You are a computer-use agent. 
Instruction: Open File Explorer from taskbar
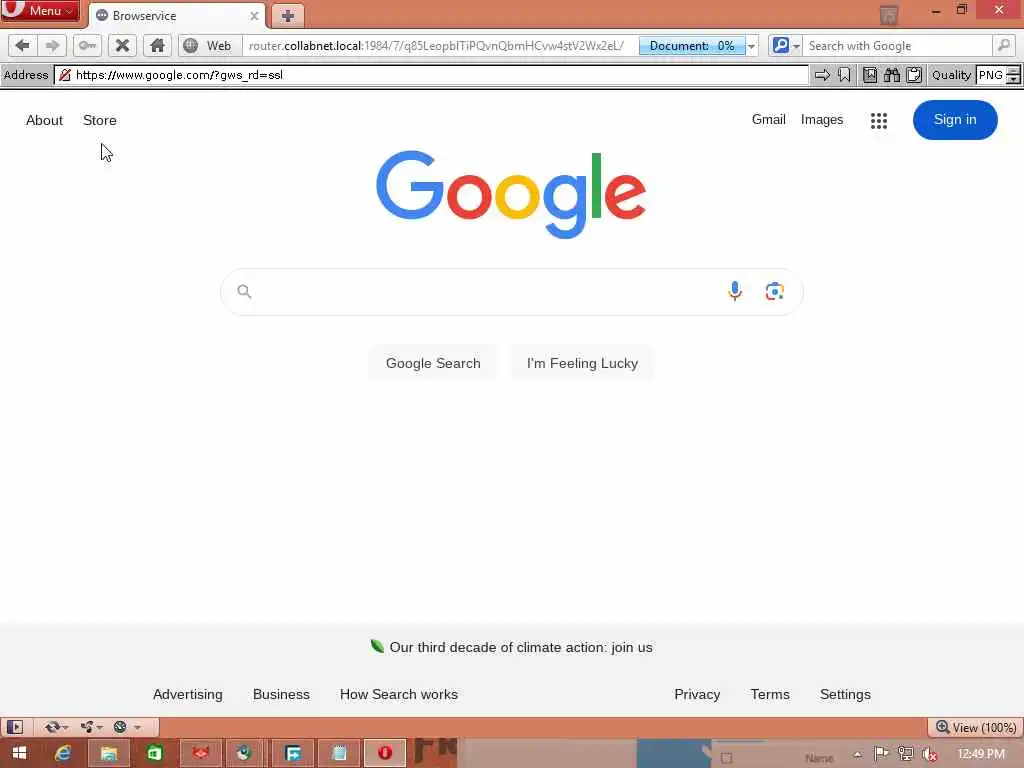pos(108,754)
